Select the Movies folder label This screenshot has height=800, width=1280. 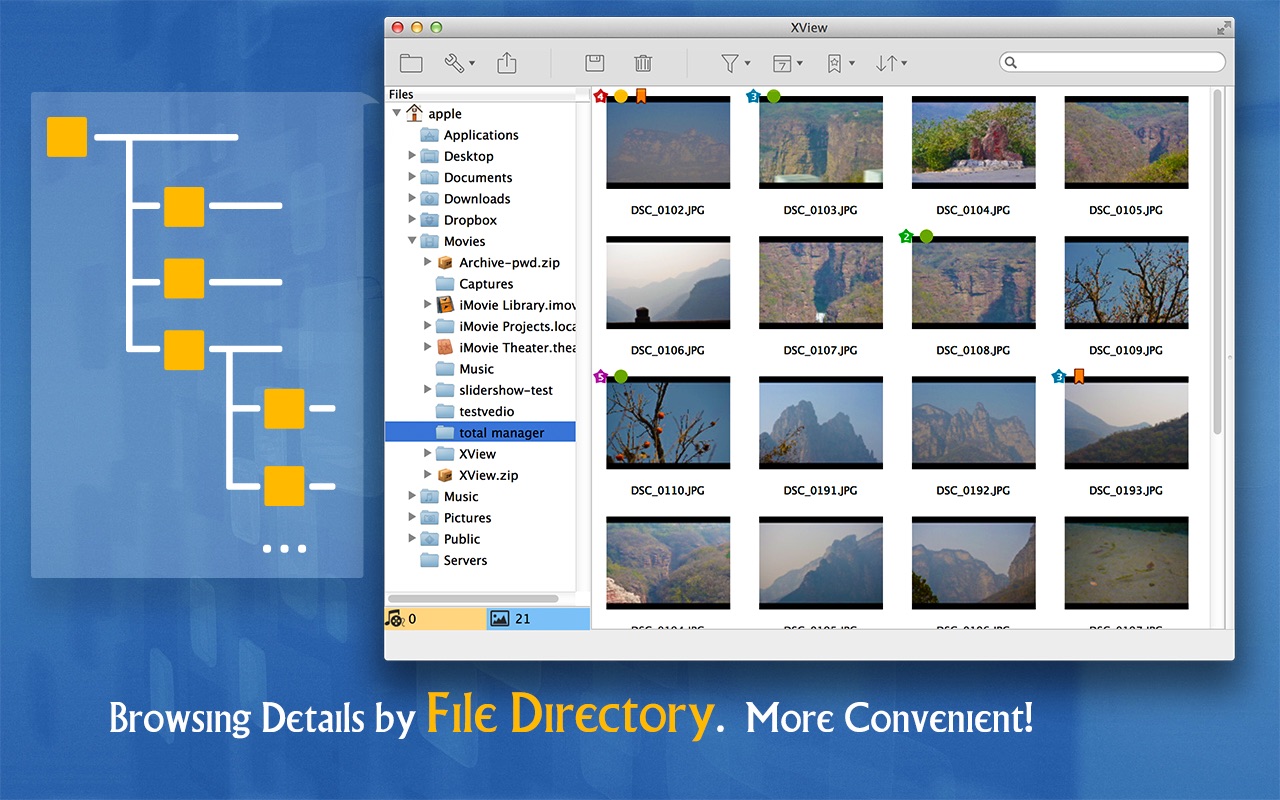coord(465,241)
